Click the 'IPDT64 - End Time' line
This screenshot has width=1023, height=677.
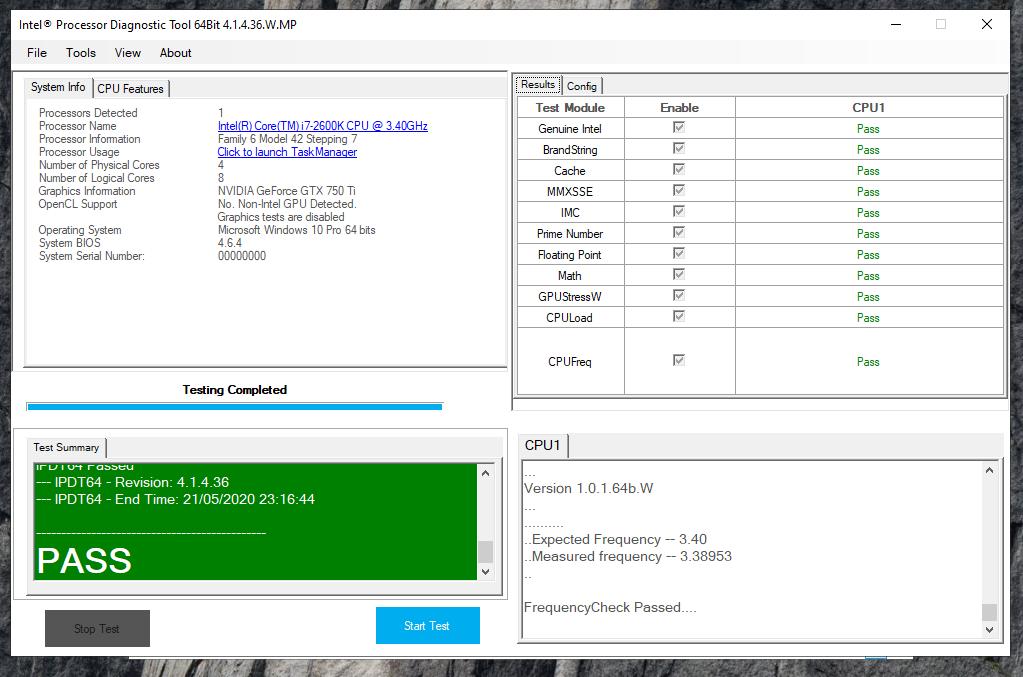point(176,500)
